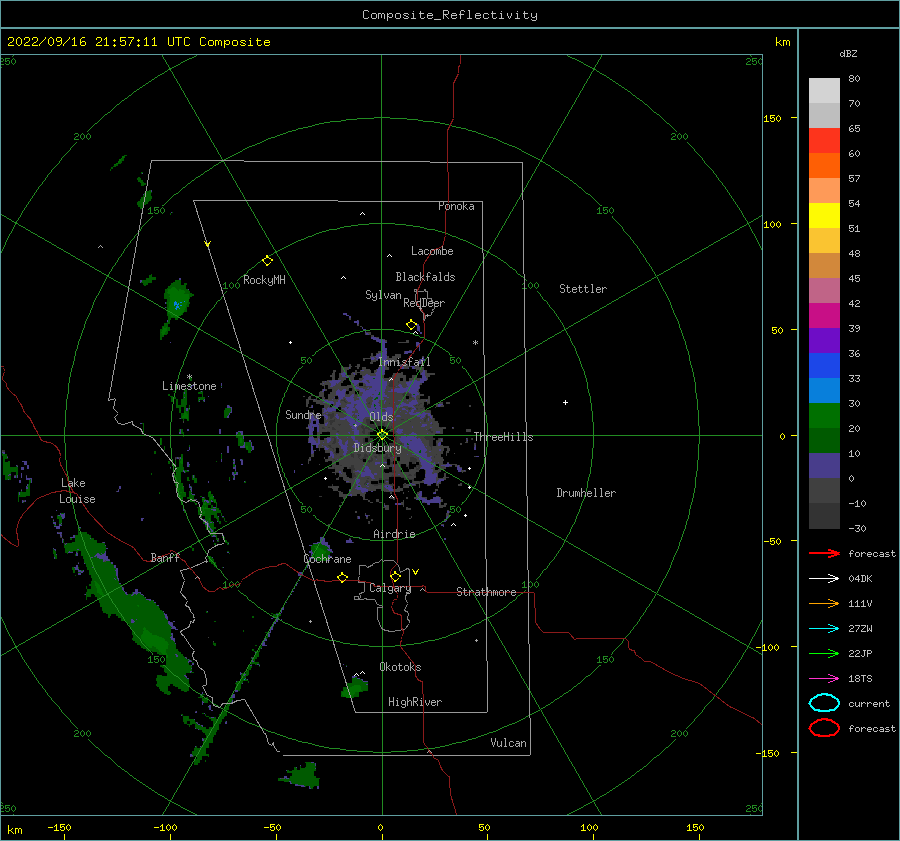Select the timestamp 2022/09/16 21:57:11 UTC Composite
This screenshot has height=841, width=900.
pos(138,42)
